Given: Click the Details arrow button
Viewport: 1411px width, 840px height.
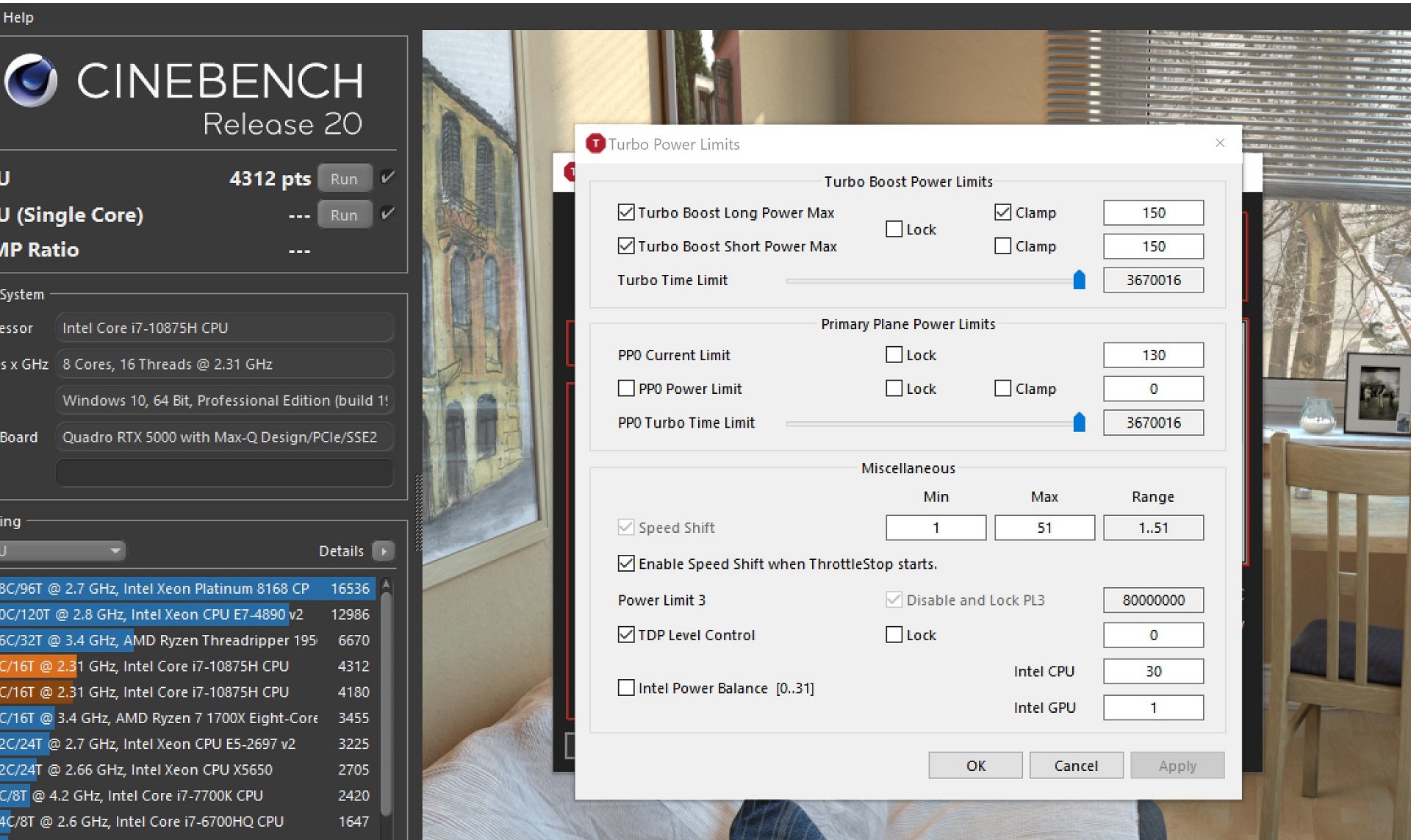Looking at the screenshot, I should [x=384, y=550].
